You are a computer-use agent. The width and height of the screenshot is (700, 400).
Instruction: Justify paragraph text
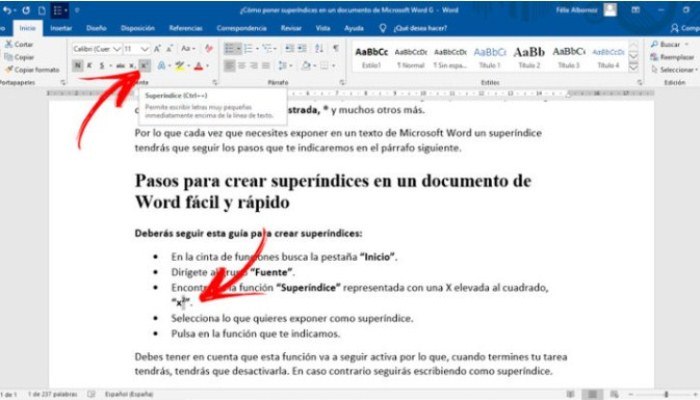coord(266,66)
